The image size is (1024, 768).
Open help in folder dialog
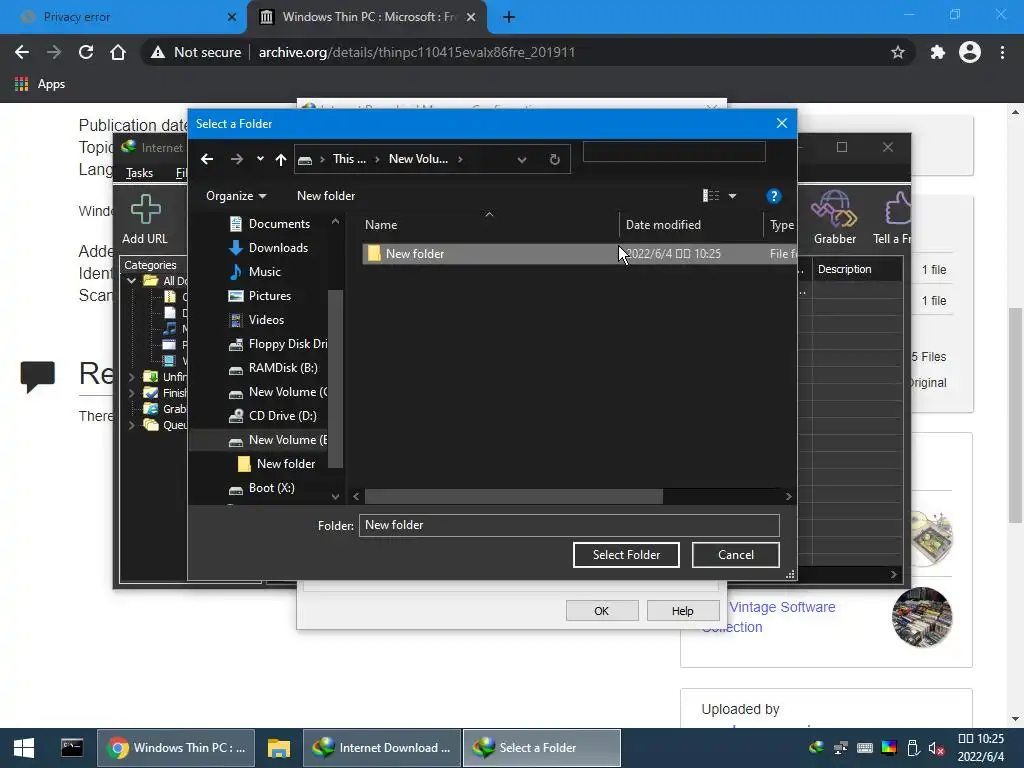point(773,196)
